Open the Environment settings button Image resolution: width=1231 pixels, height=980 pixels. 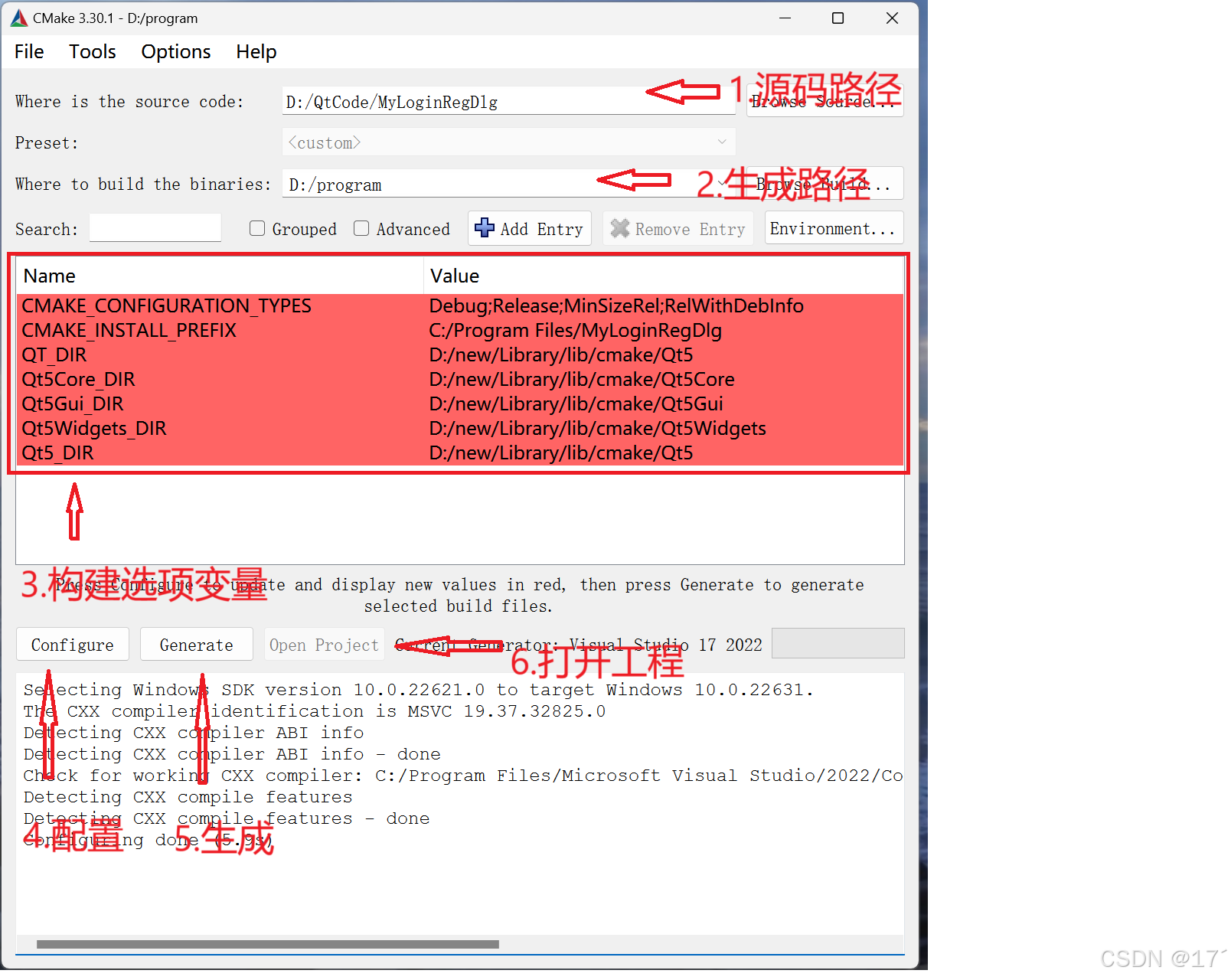point(834,228)
